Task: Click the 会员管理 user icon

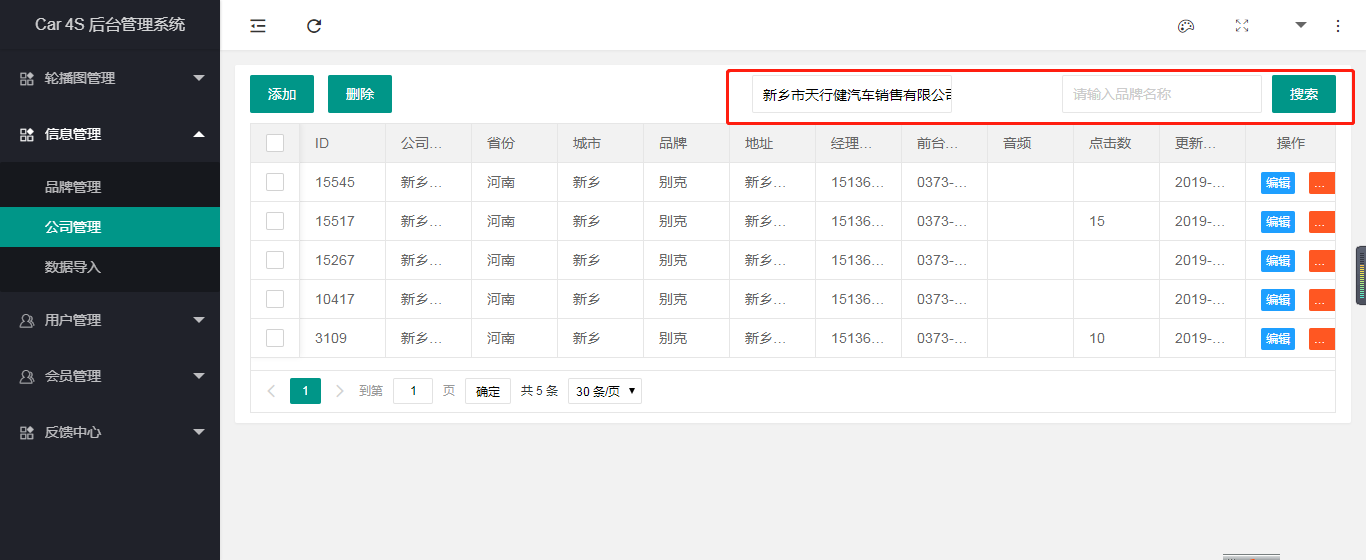Action: (x=27, y=376)
